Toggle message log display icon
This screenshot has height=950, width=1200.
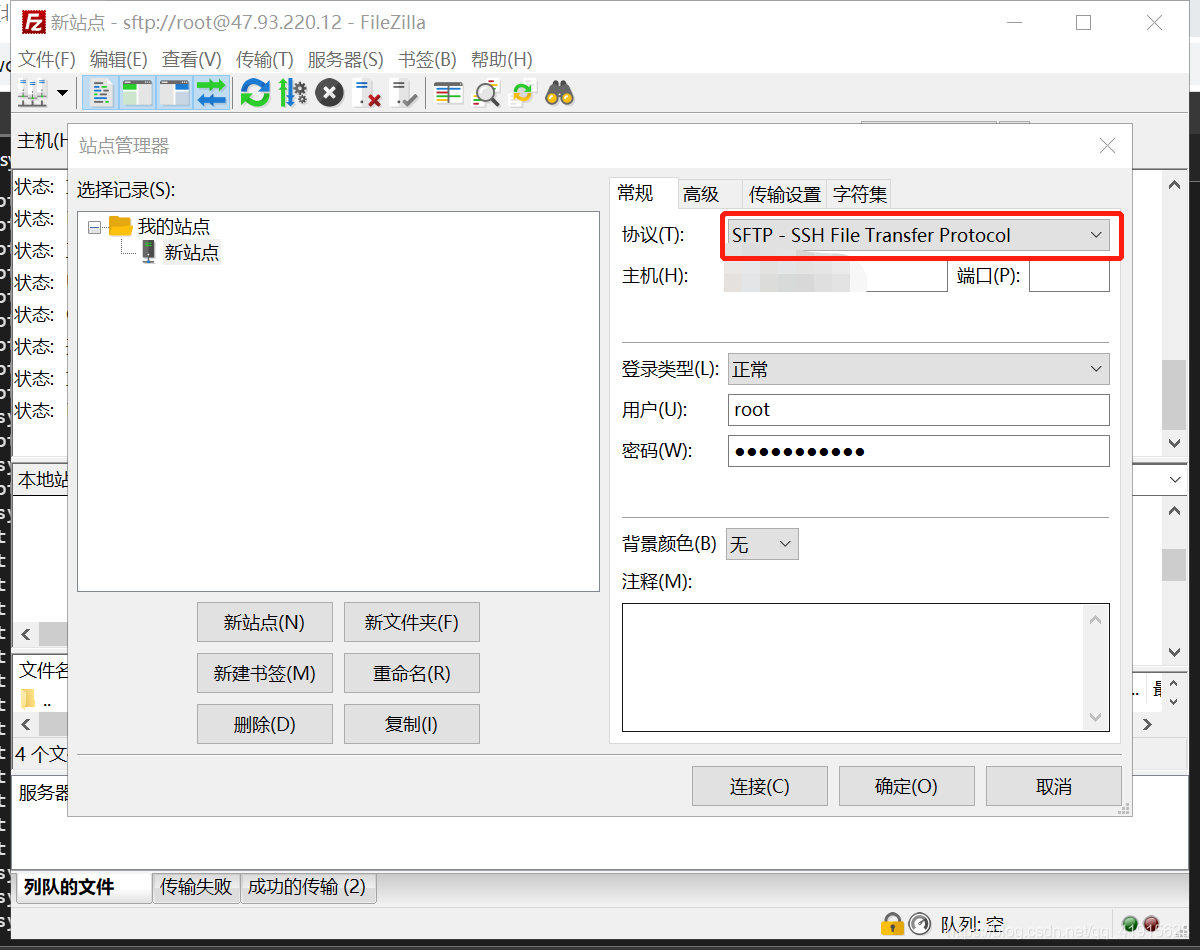point(101,94)
